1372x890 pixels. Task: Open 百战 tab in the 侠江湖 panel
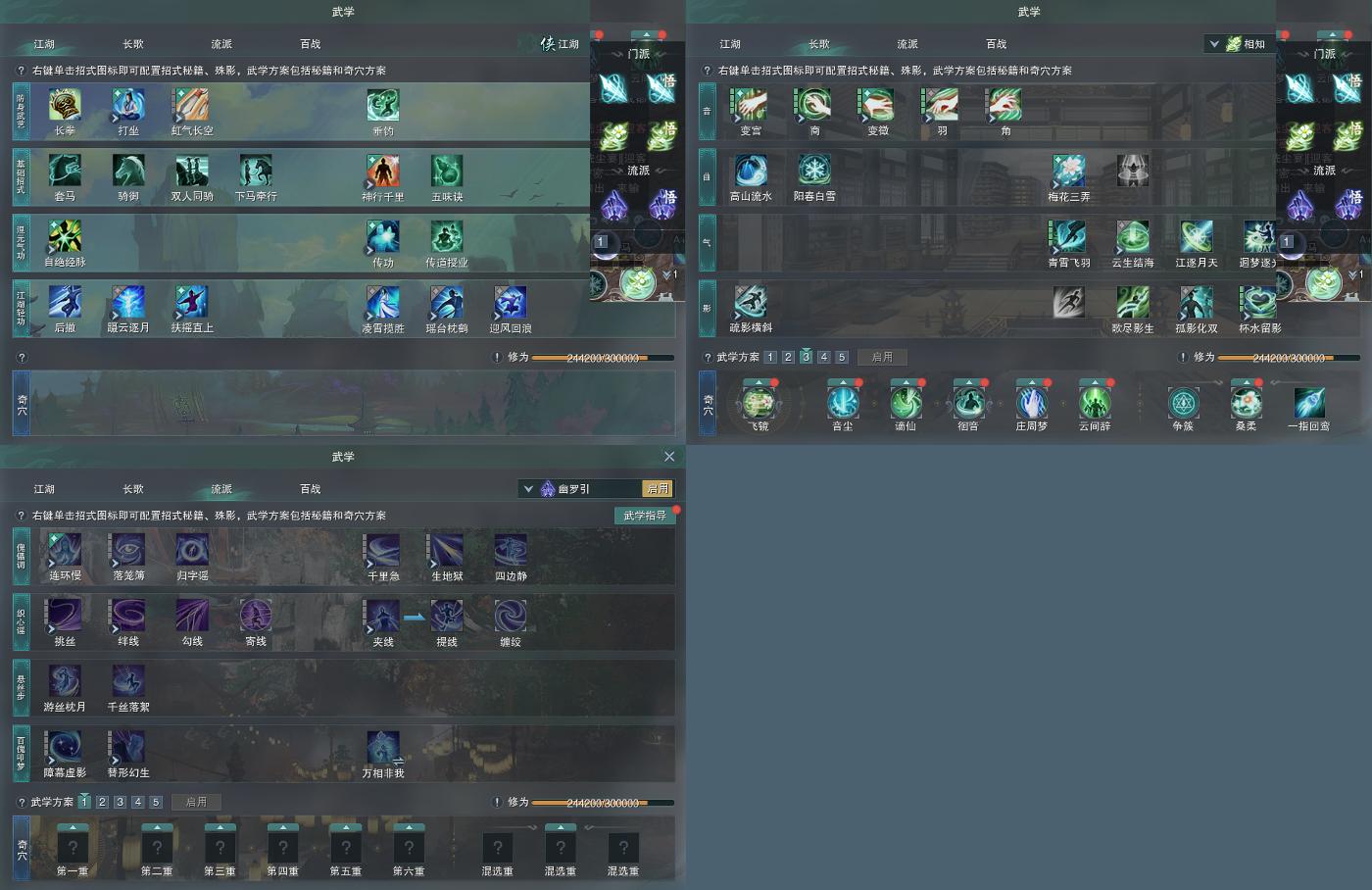[311, 44]
